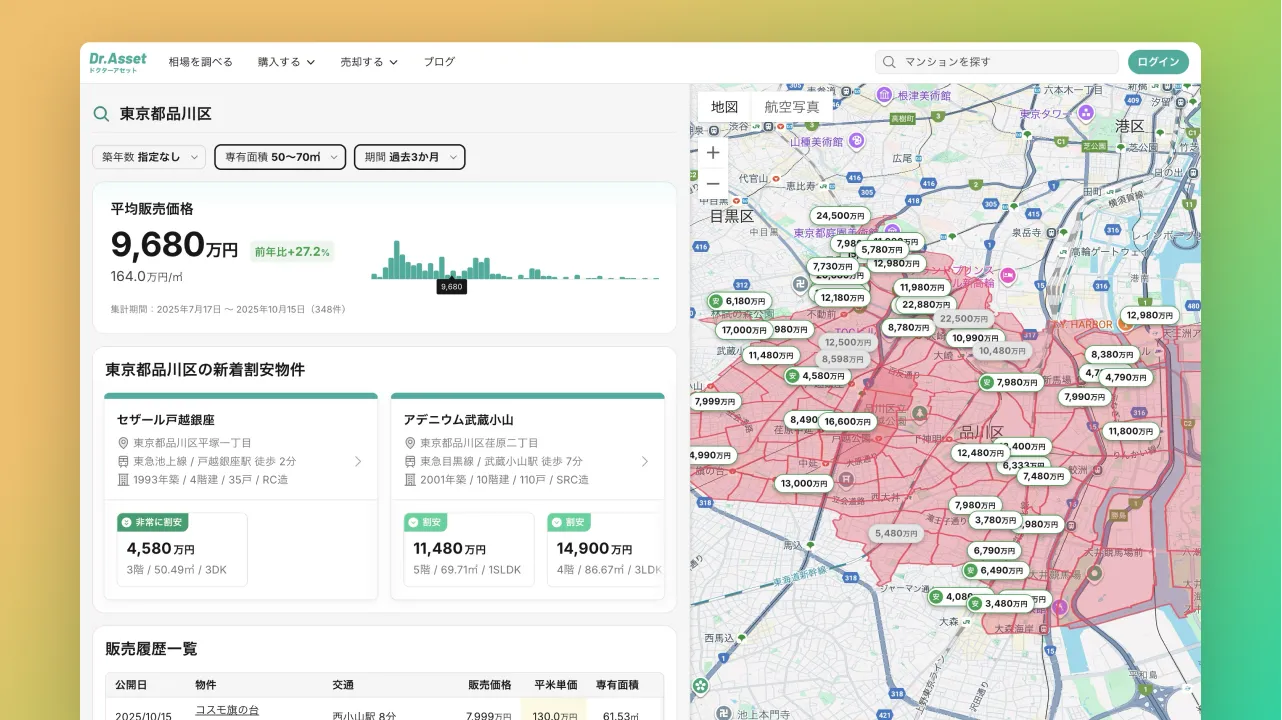This screenshot has height=720, width=1282.
Task: Click inside the マンションを探す search field
Action: 1000,61
